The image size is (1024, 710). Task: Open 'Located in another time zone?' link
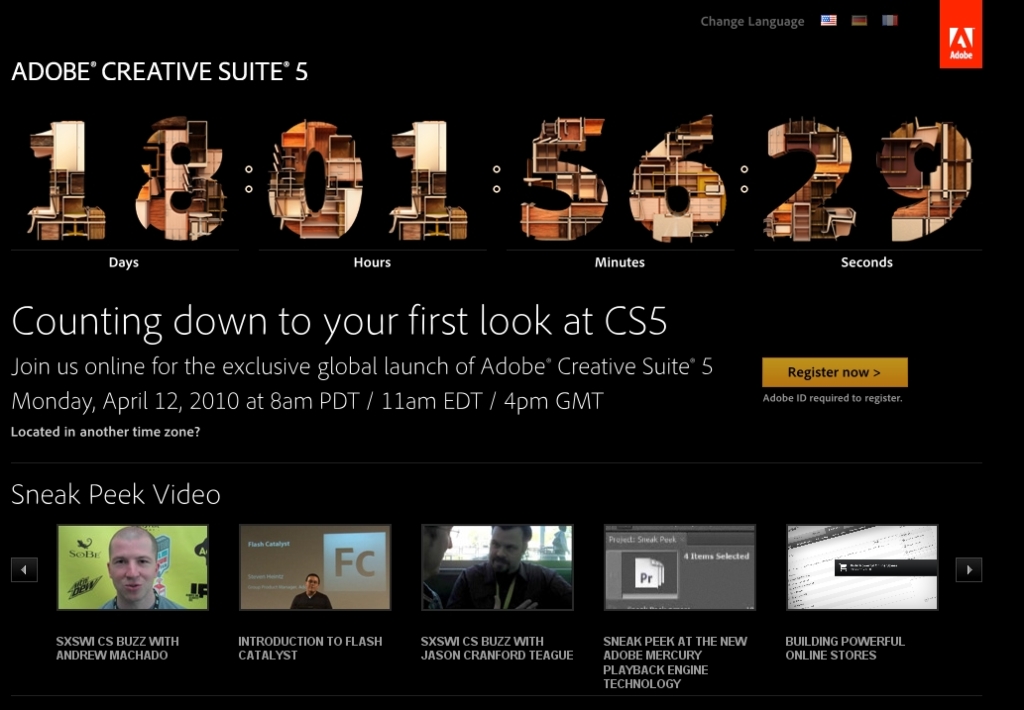tap(106, 432)
